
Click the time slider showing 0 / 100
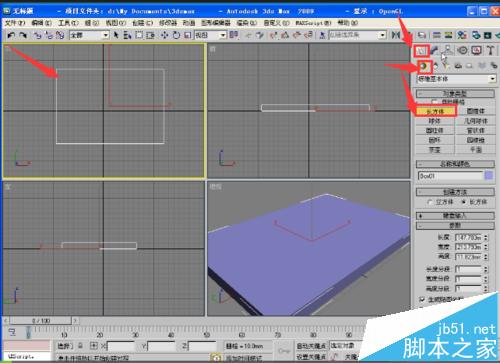pos(41,321)
